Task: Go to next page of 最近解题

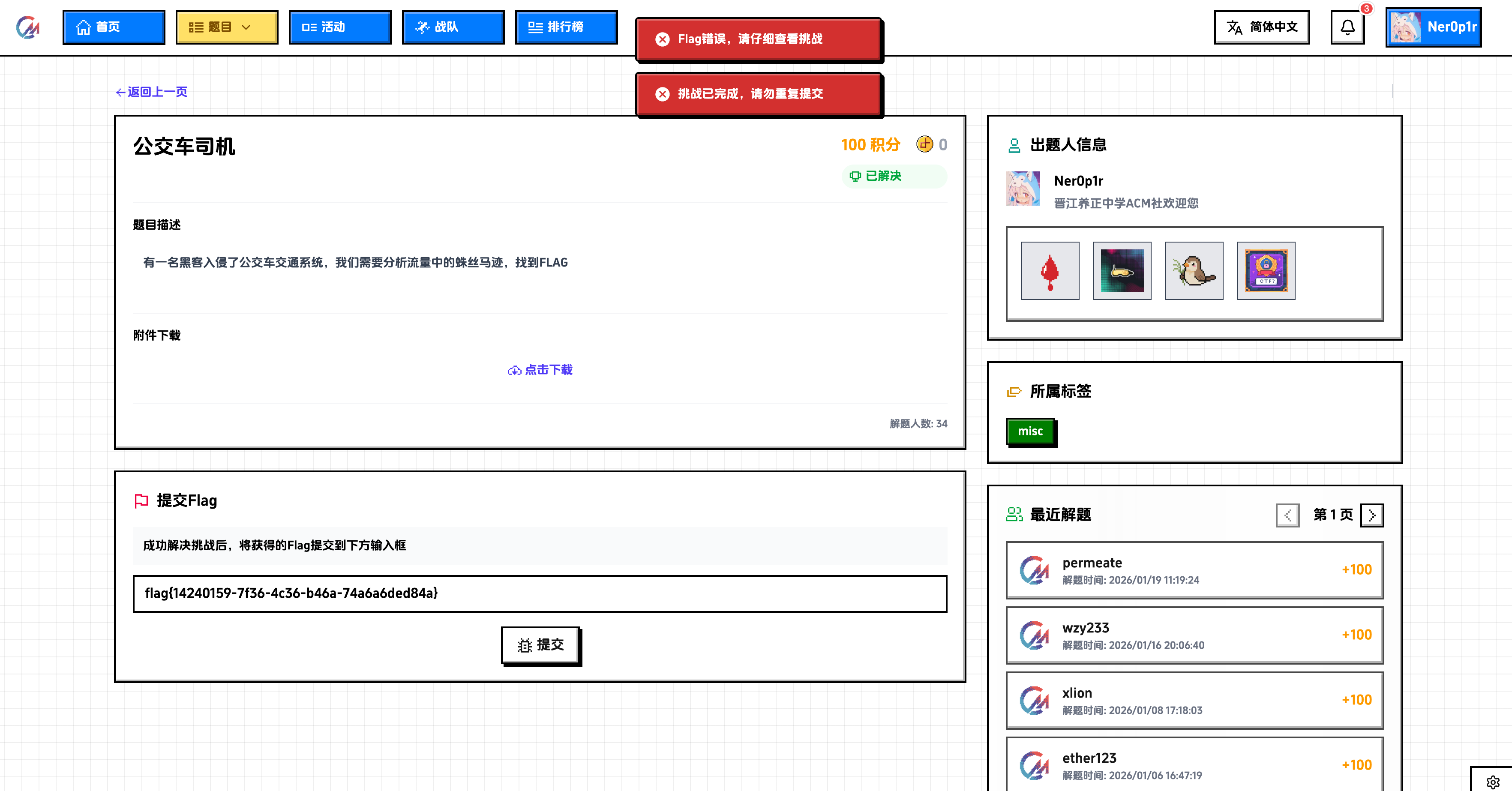Action: tap(1372, 515)
